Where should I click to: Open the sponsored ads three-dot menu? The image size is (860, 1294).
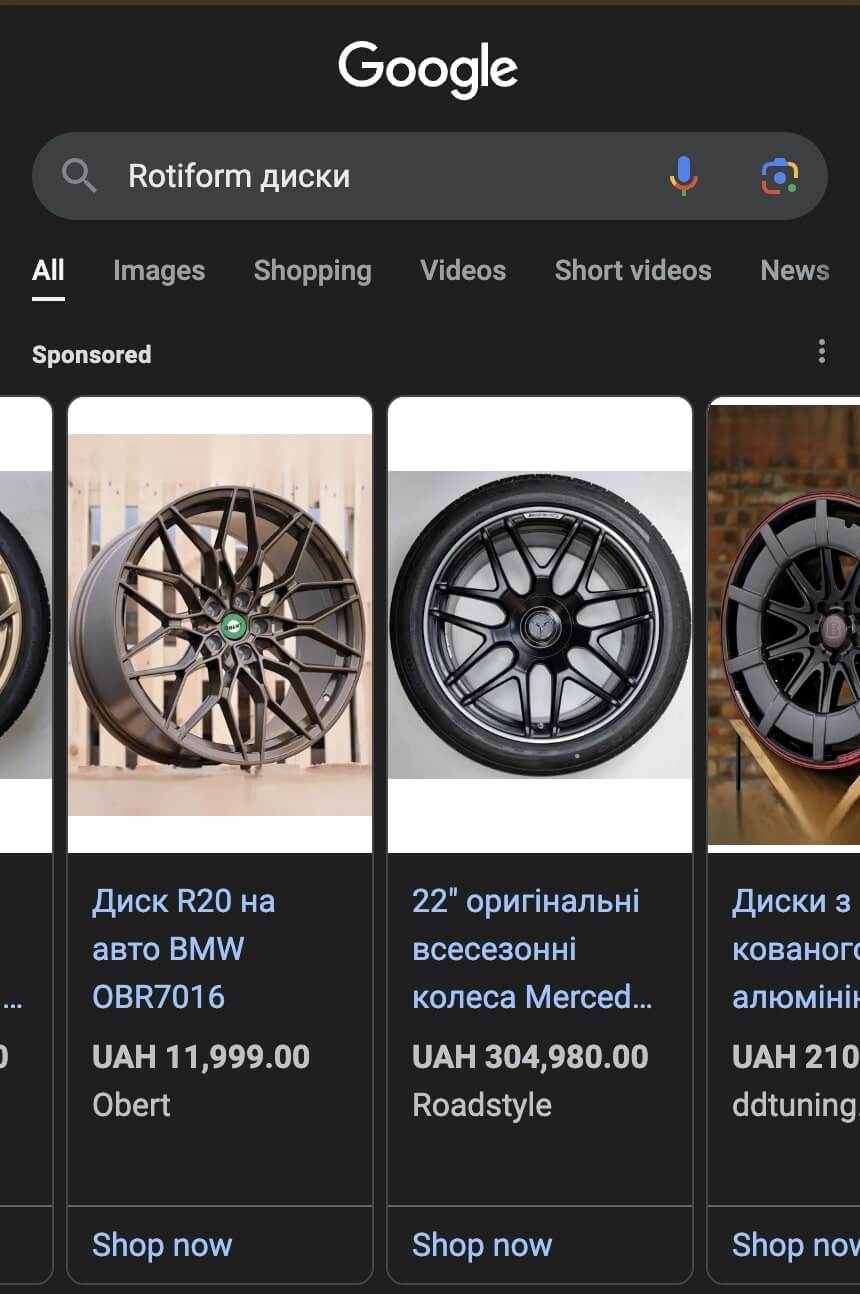[821, 351]
